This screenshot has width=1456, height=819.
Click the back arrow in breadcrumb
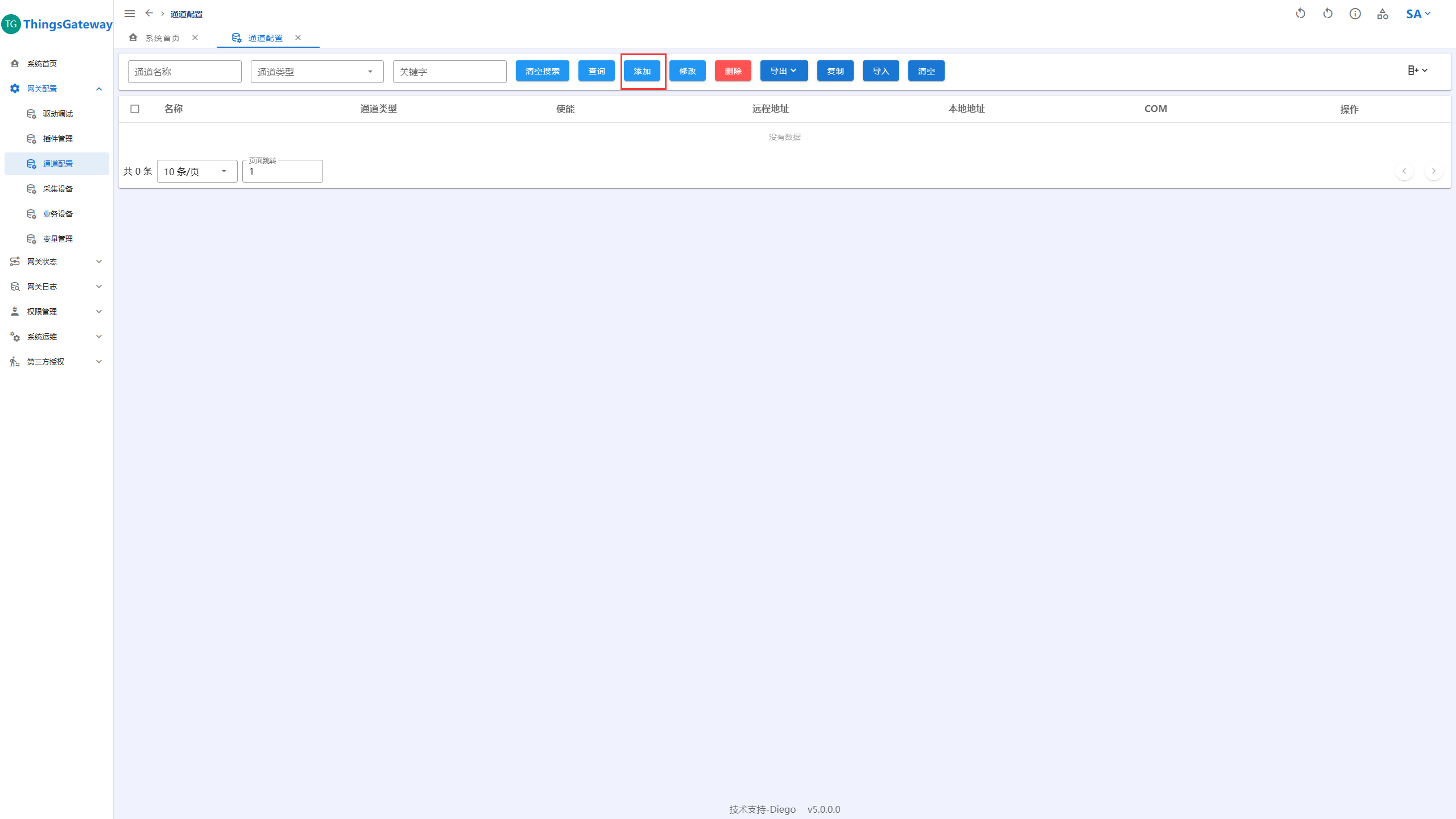[x=149, y=13]
